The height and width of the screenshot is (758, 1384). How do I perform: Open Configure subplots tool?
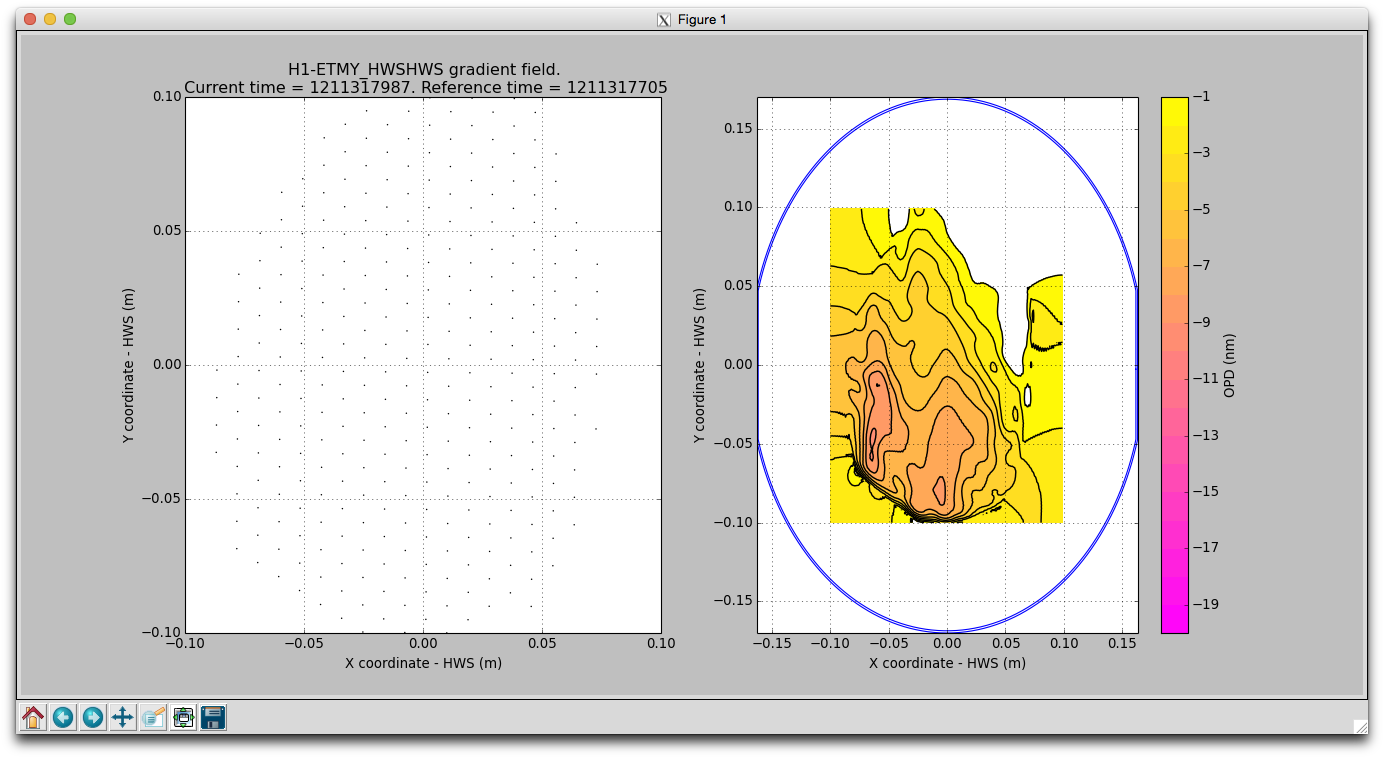pyautogui.click(x=183, y=717)
